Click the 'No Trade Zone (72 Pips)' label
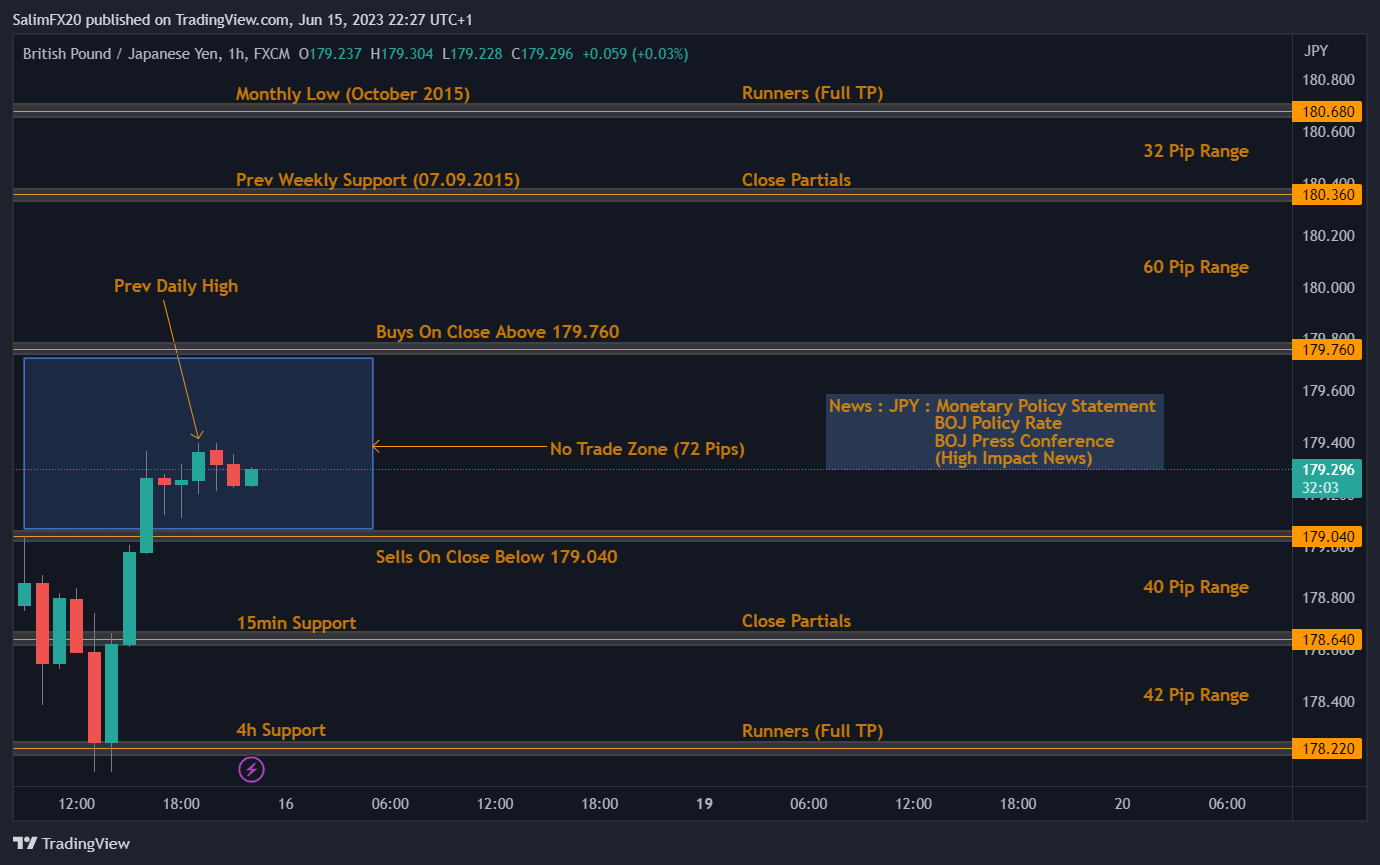1380x865 pixels. (x=647, y=449)
